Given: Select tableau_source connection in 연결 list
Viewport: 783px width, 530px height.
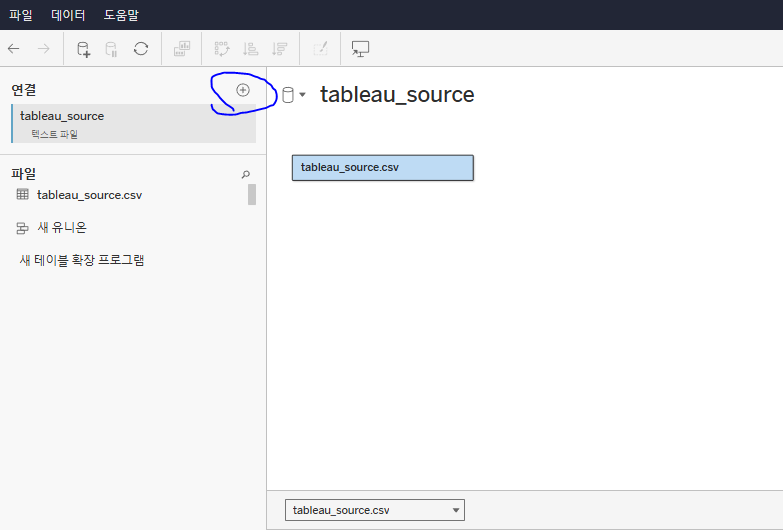Looking at the screenshot, I should pos(133,123).
